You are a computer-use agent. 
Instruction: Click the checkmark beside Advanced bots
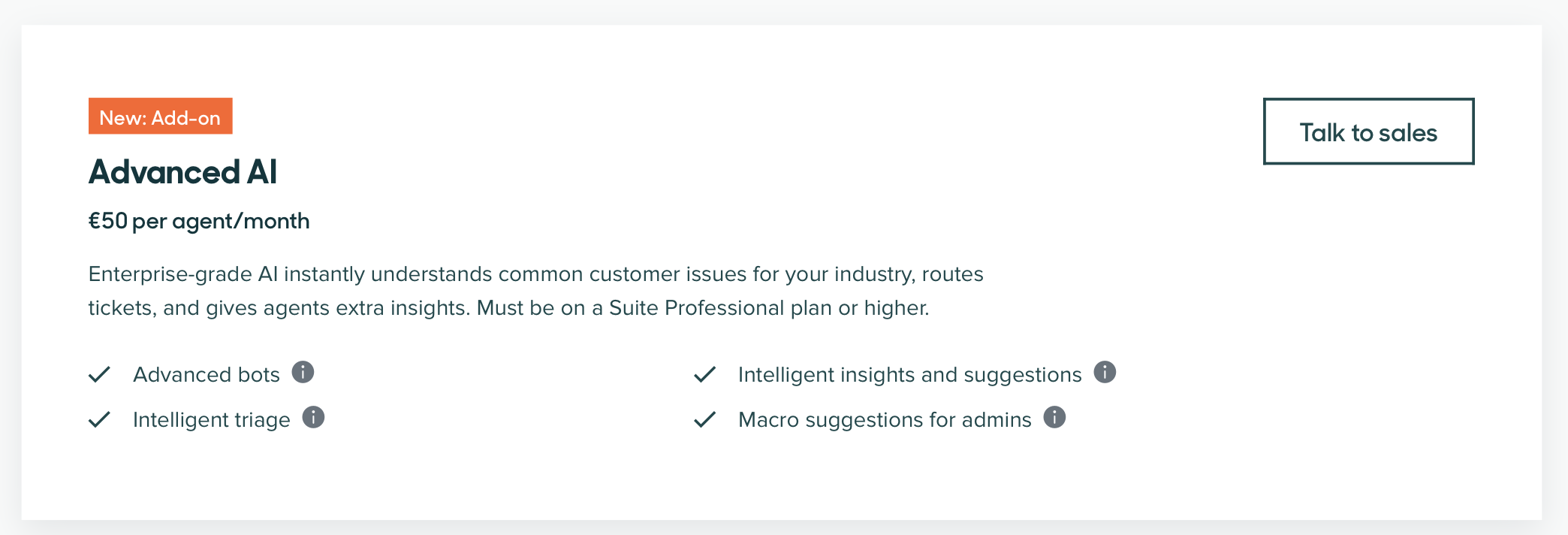click(99, 374)
